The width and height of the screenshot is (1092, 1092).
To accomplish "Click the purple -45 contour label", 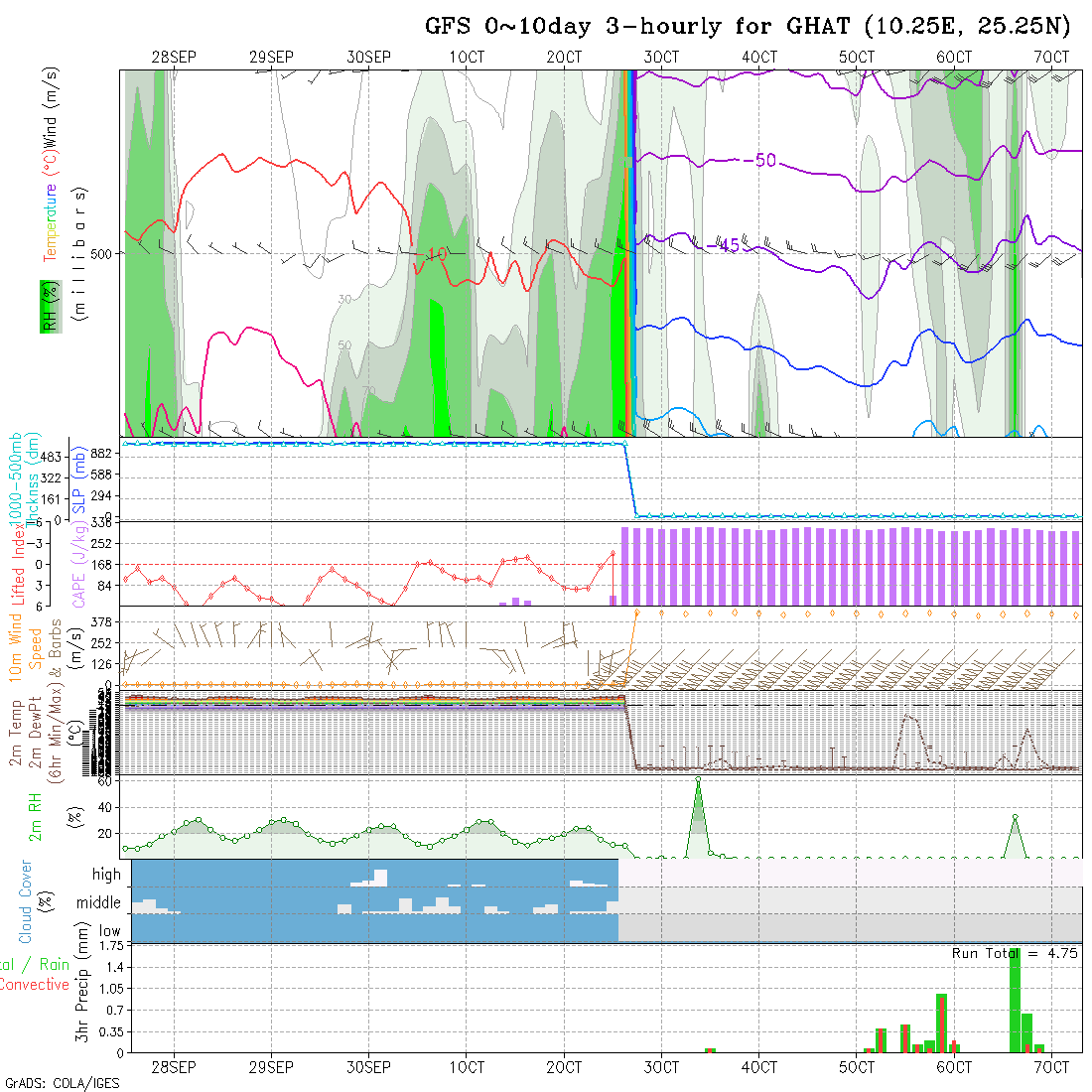I will coord(729,245).
